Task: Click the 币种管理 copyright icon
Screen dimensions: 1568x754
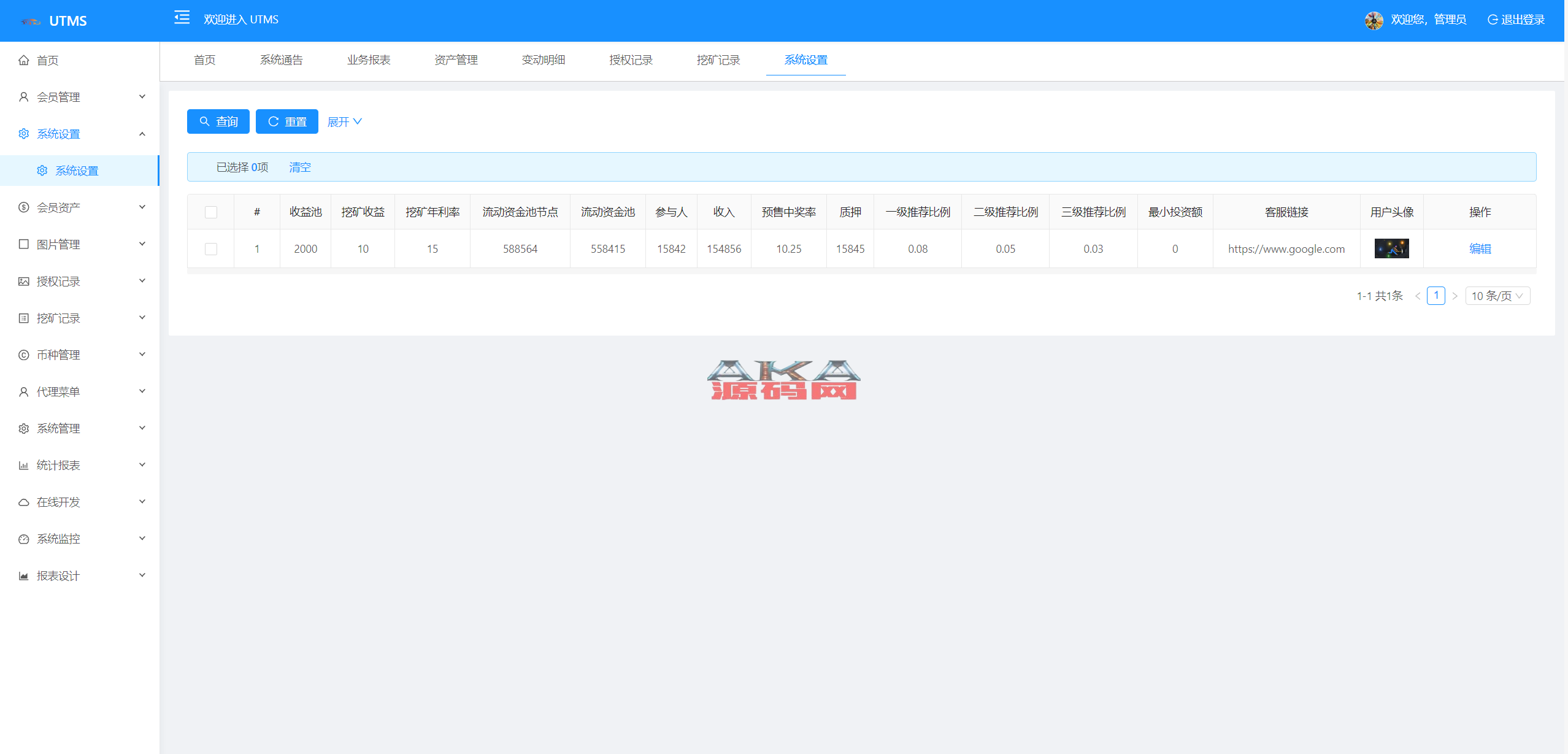Action: coord(24,355)
